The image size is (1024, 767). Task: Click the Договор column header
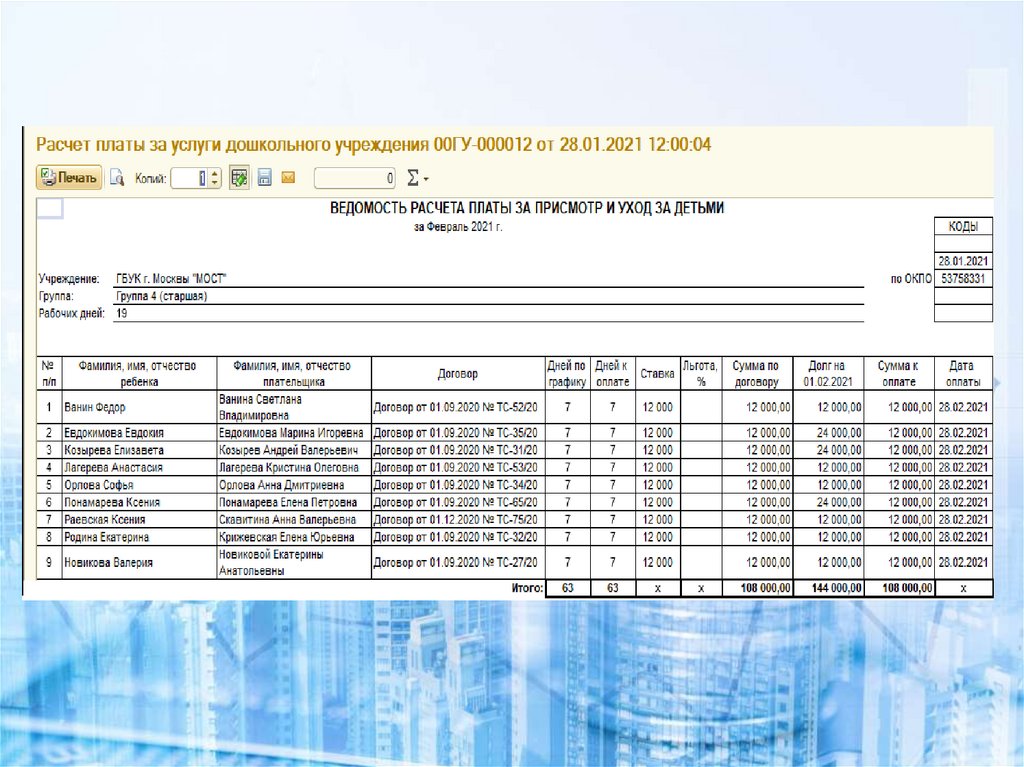[x=458, y=373]
